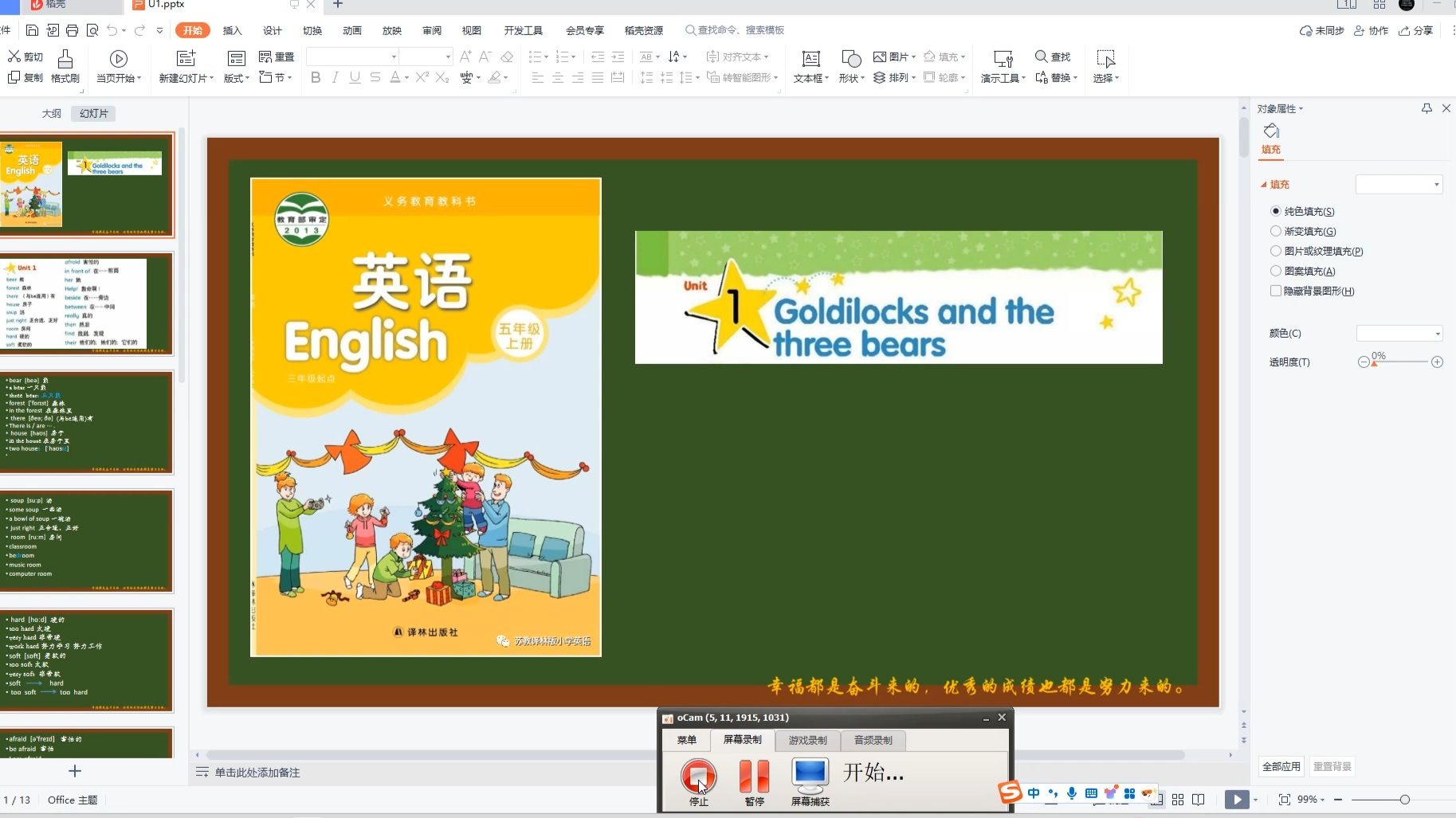Switch to the Outline (大纲) pane tab

point(52,113)
